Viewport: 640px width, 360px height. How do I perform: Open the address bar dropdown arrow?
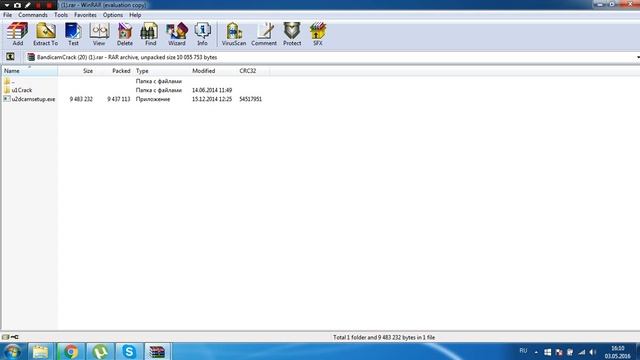point(638,57)
